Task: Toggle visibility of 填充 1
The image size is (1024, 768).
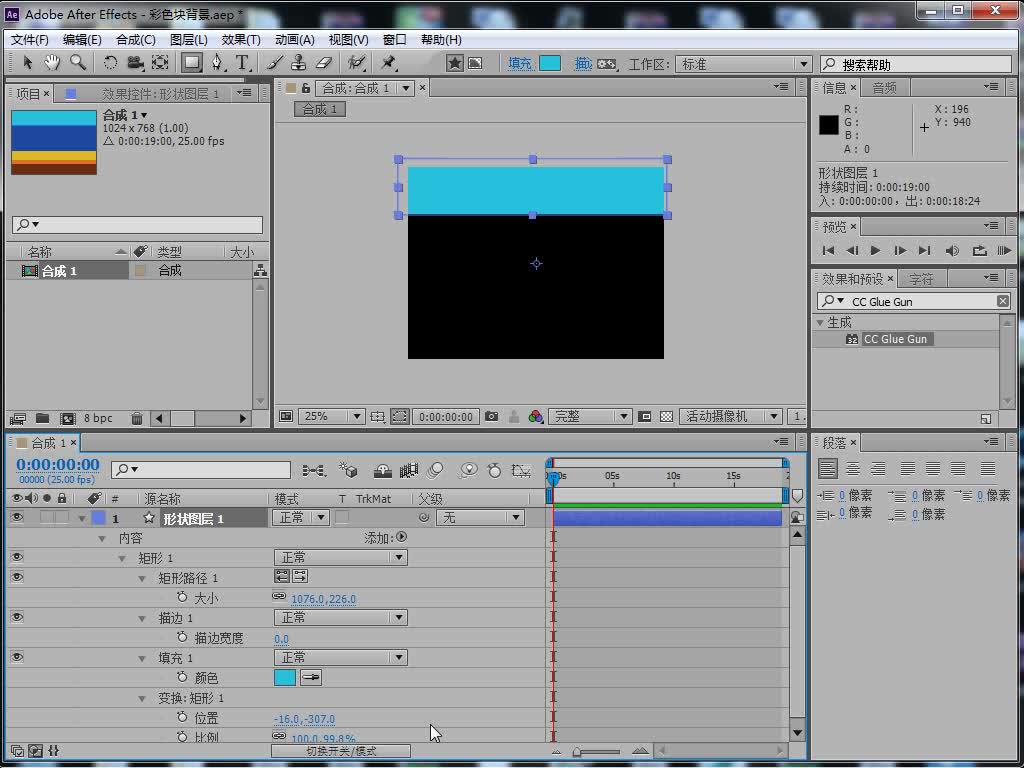Action: pyautogui.click(x=17, y=657)
